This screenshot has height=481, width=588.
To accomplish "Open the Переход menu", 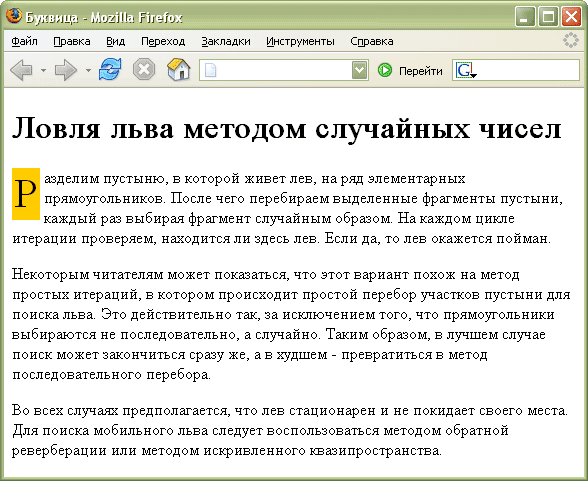I will (163, 41).
